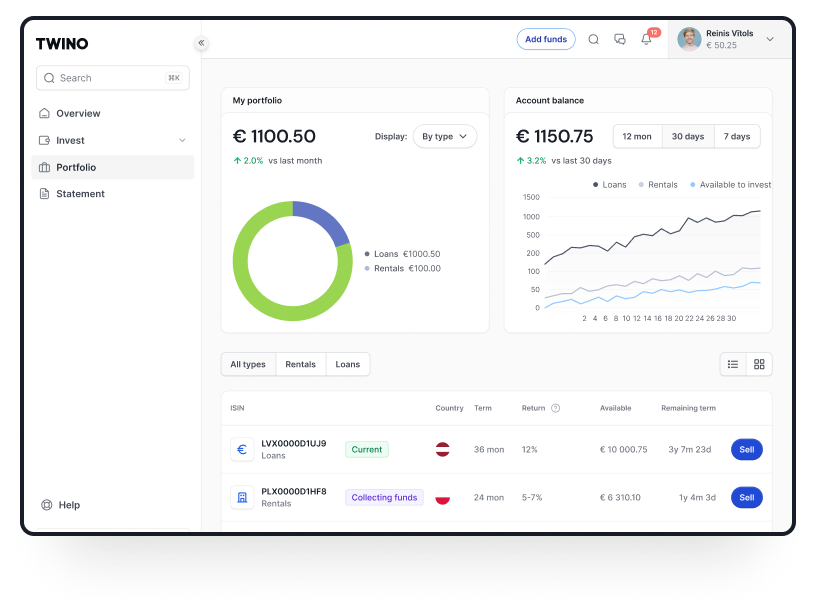Collapse the sidebar with the double-chevron icon

tap(201, 43)
